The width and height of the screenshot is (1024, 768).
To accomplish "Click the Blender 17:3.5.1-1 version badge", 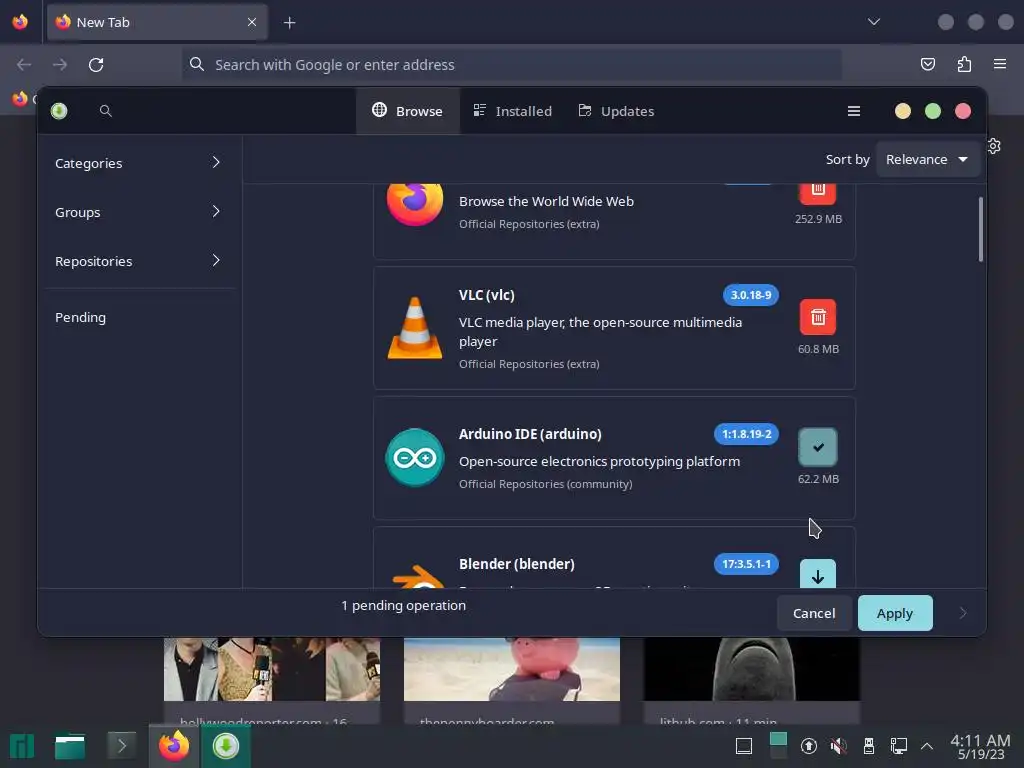I will pos(746,564).
